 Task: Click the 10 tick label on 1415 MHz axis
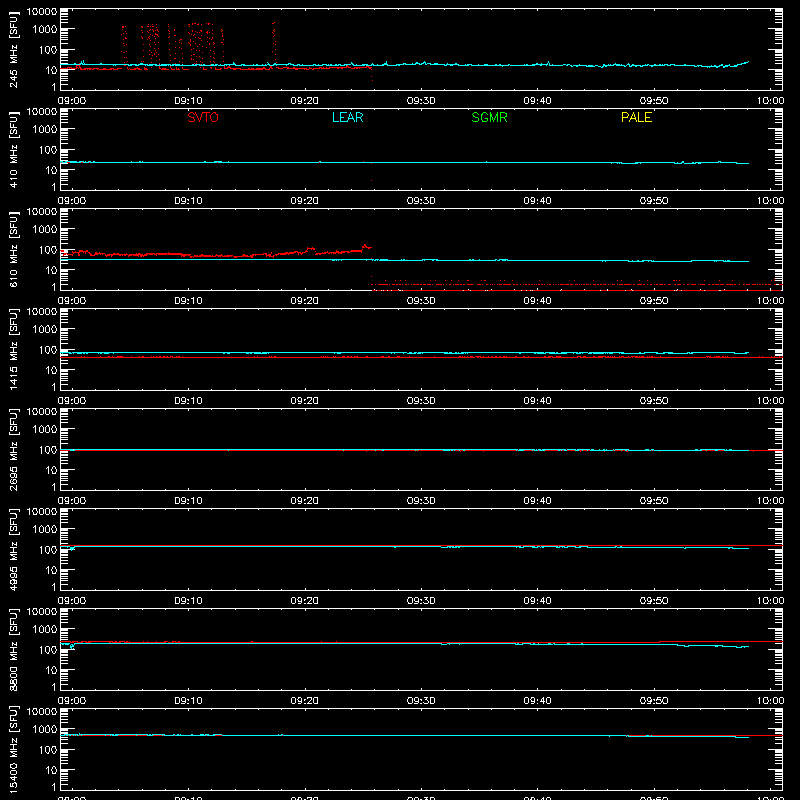point(51,370)
